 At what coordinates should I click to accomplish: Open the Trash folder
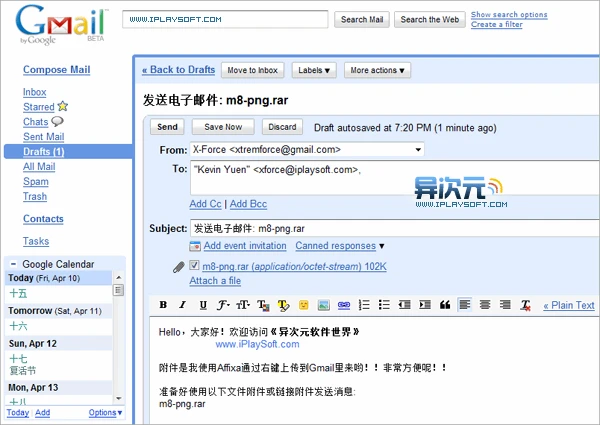click(35, 197)
